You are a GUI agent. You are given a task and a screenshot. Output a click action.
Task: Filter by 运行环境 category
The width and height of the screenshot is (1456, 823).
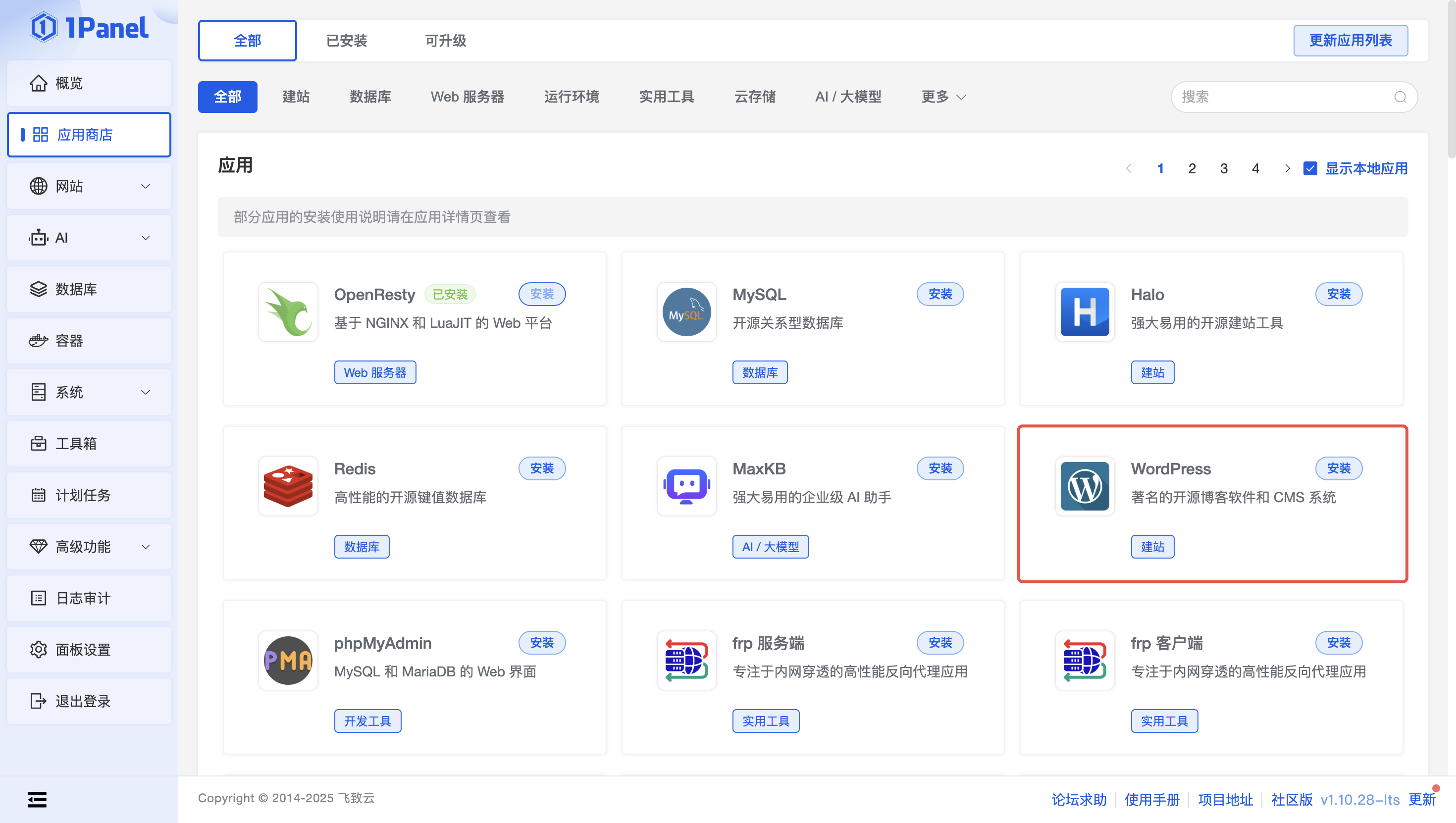pos(572,97)
